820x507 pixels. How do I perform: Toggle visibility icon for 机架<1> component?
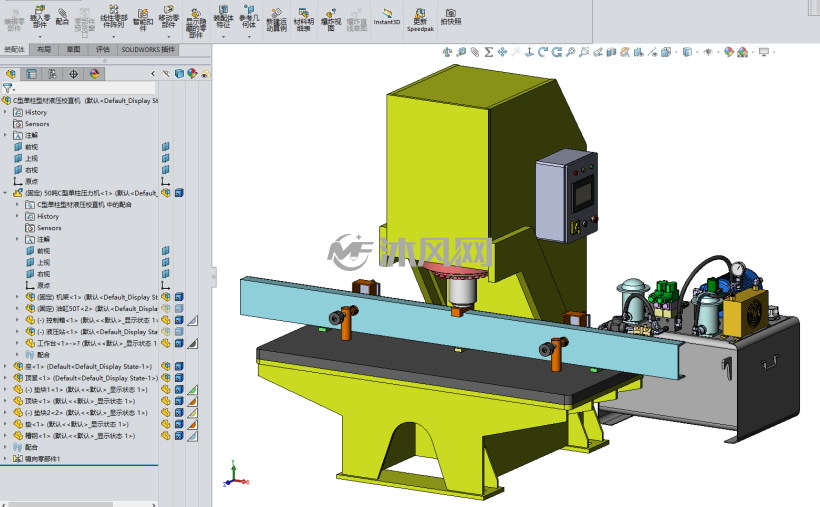pyautogui.click(x=166, y=297)
